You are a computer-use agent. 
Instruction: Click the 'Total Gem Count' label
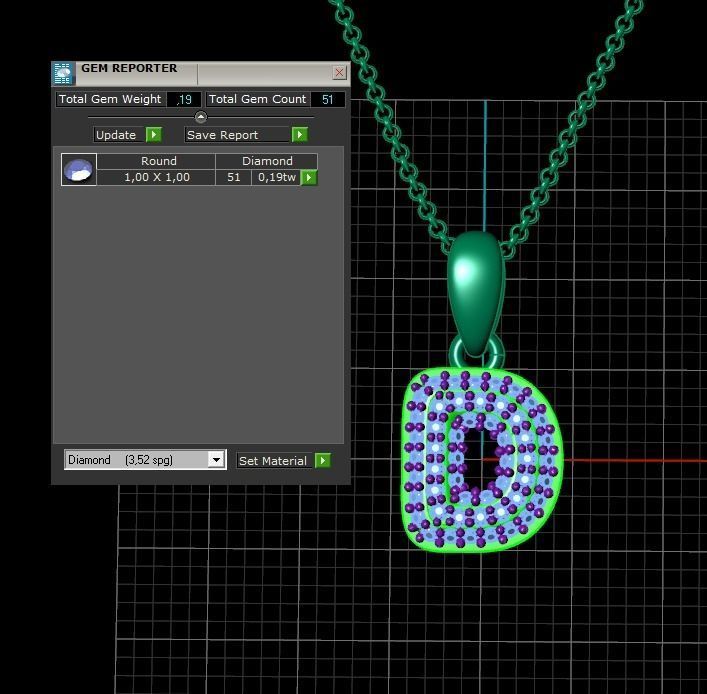257,99
